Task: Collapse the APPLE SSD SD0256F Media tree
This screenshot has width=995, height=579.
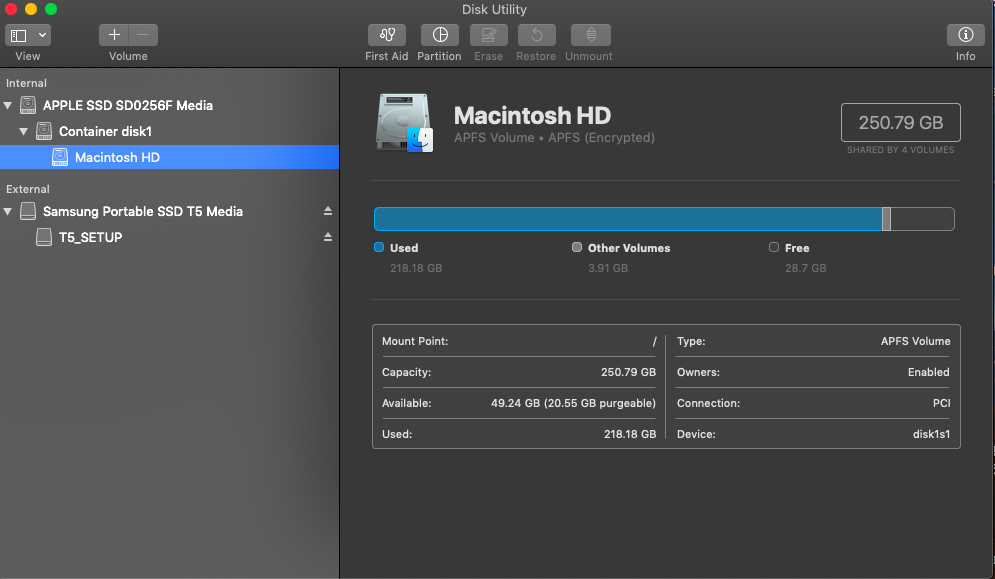Action: (8, 105)
